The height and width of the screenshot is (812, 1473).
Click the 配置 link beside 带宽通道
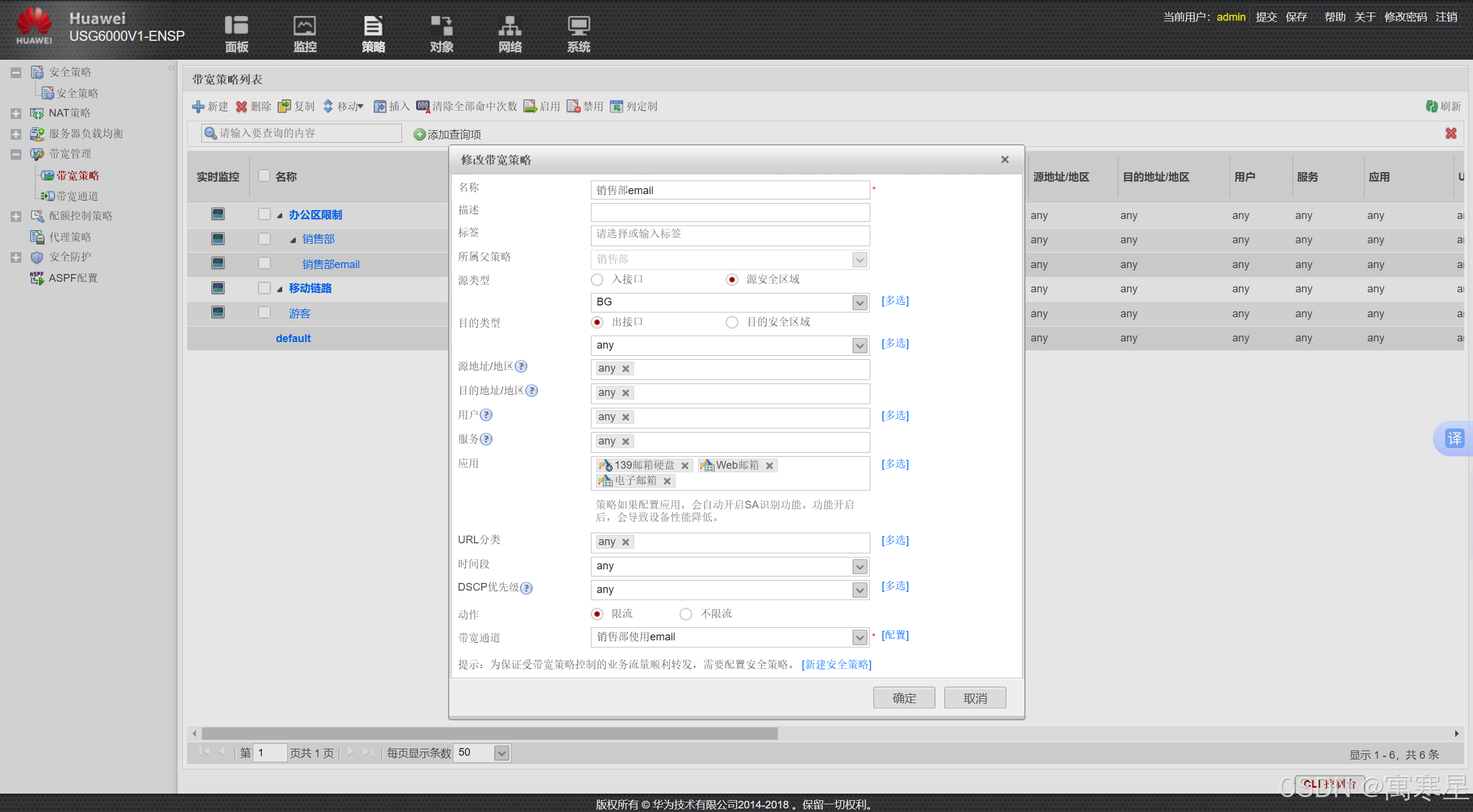[x=895, y=635]
